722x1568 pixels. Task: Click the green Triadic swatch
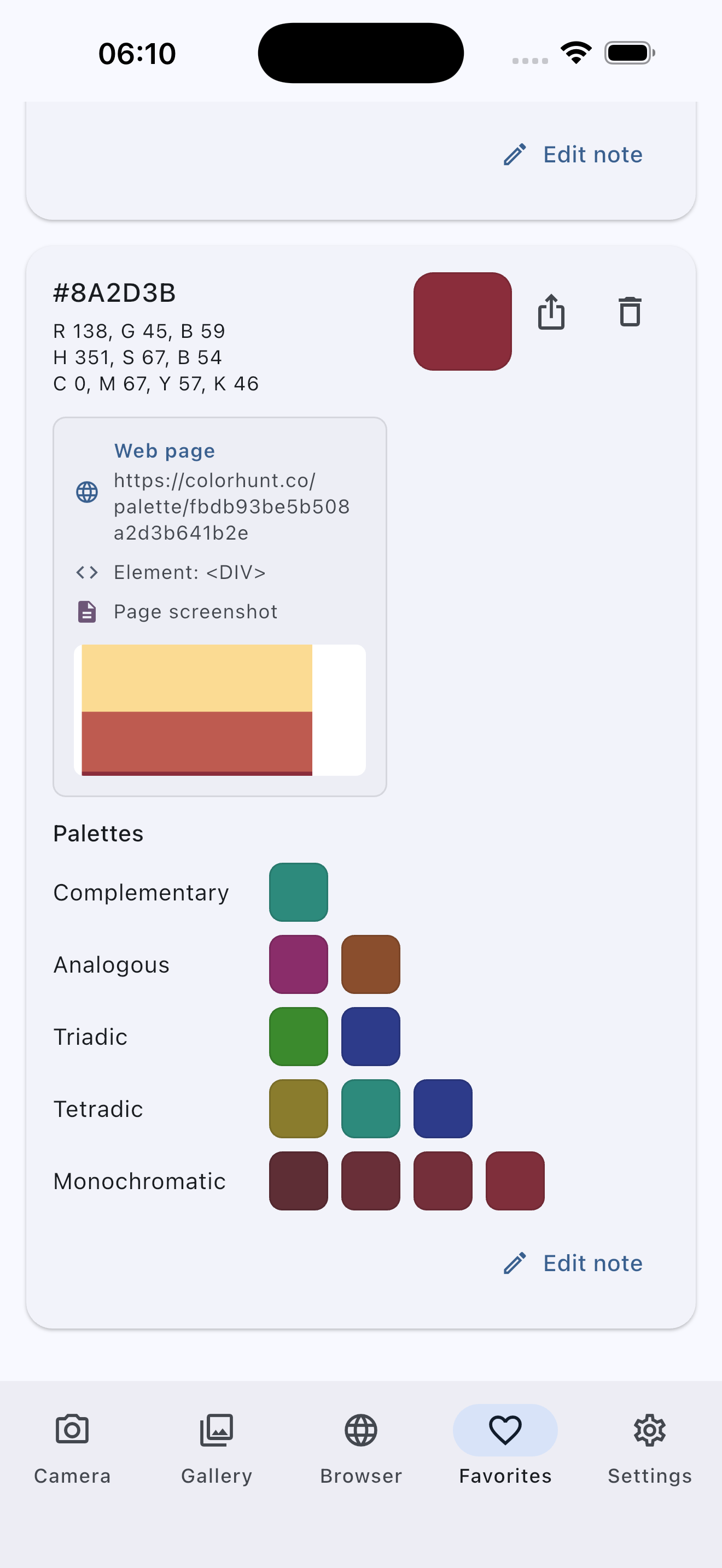[298, 1036]
